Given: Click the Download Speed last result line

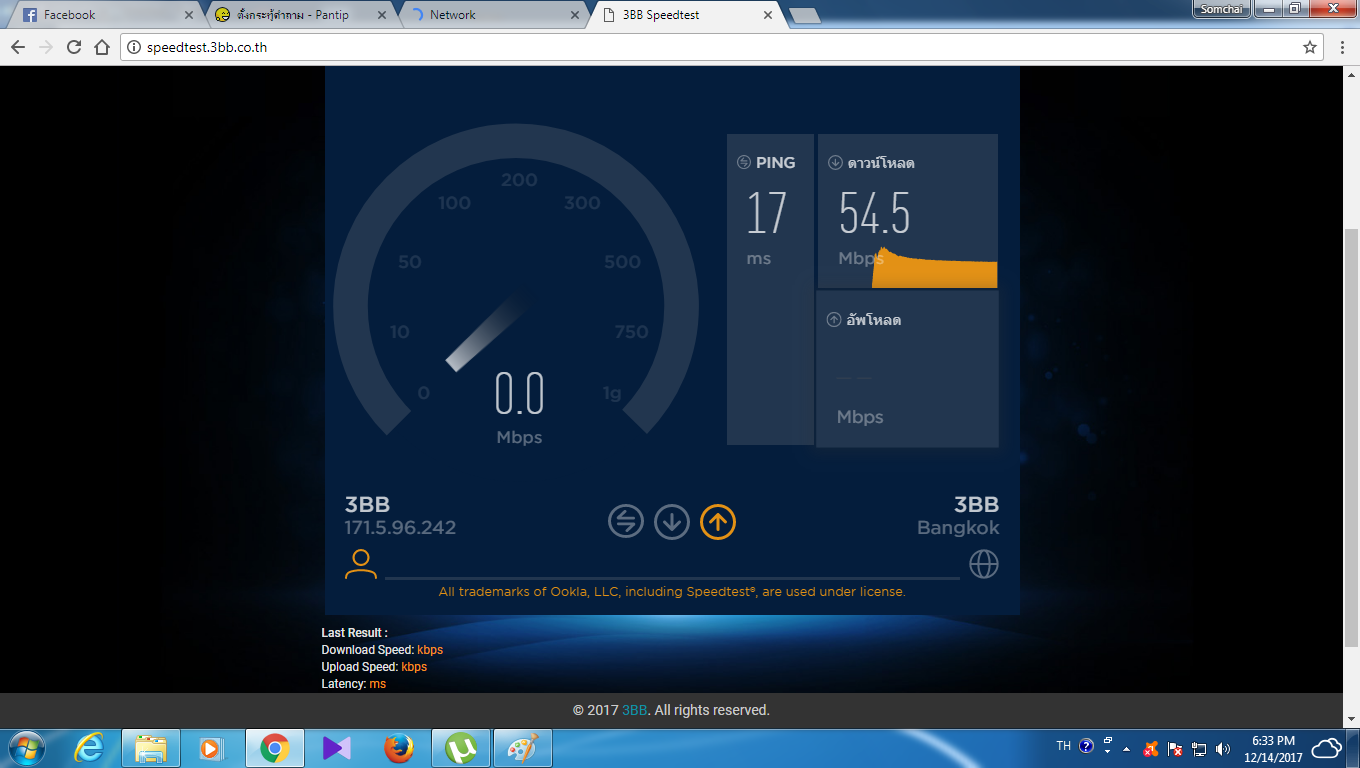Looking at the screenshot, I should [382, 650].
